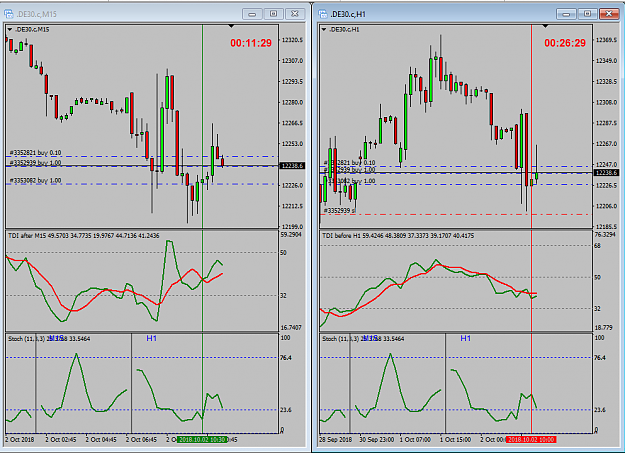Click price level 12320.5 on M15 scale
This screenshot has width=625, height=453.
point(292,40)
